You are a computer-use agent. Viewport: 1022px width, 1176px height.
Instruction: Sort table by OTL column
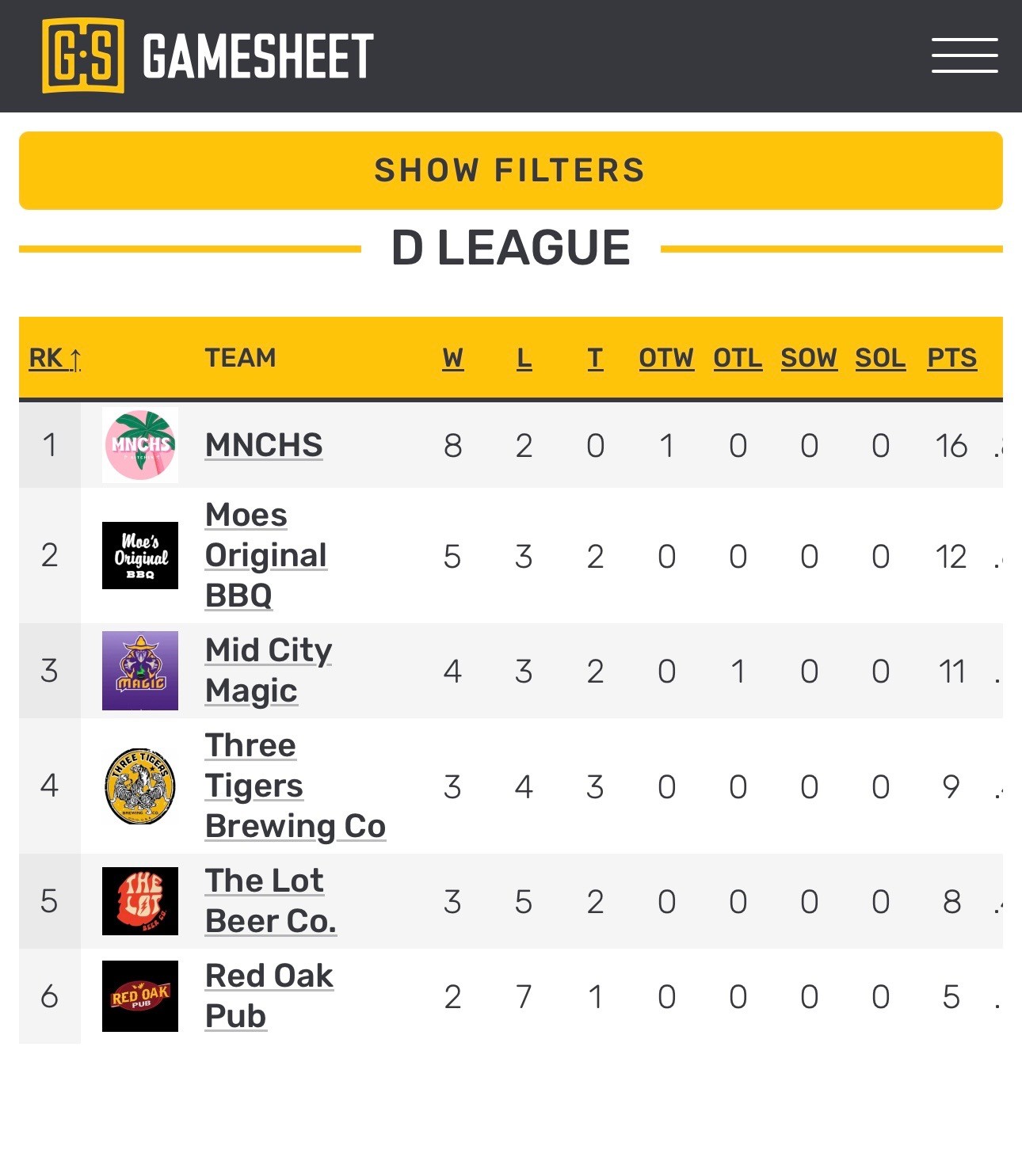pos(738,358)
